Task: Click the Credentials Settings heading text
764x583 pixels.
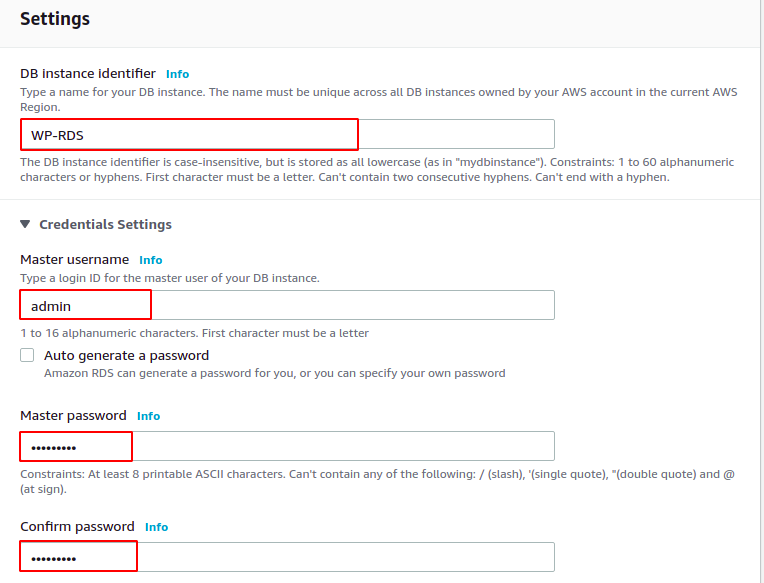Action: (105, 225)
